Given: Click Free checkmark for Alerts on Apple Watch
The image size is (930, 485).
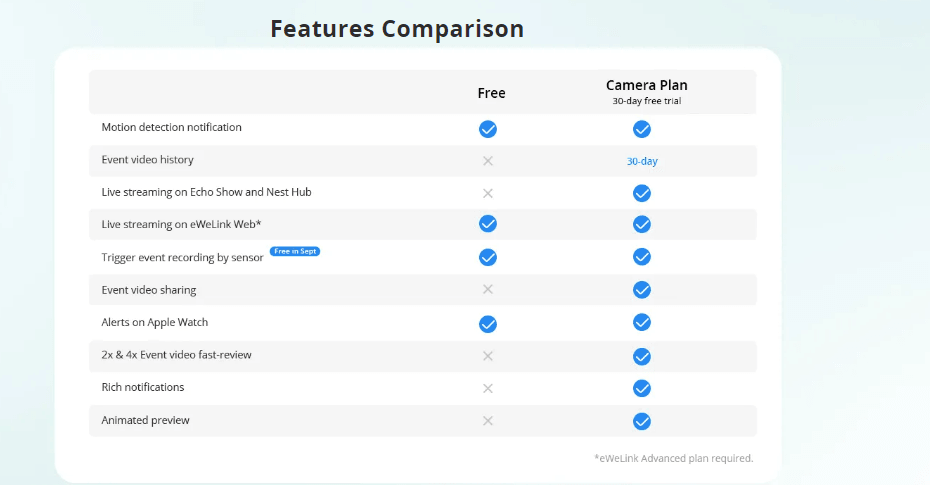Looking at the screenshot, I should pyautogui.click(x=488, y=324).
